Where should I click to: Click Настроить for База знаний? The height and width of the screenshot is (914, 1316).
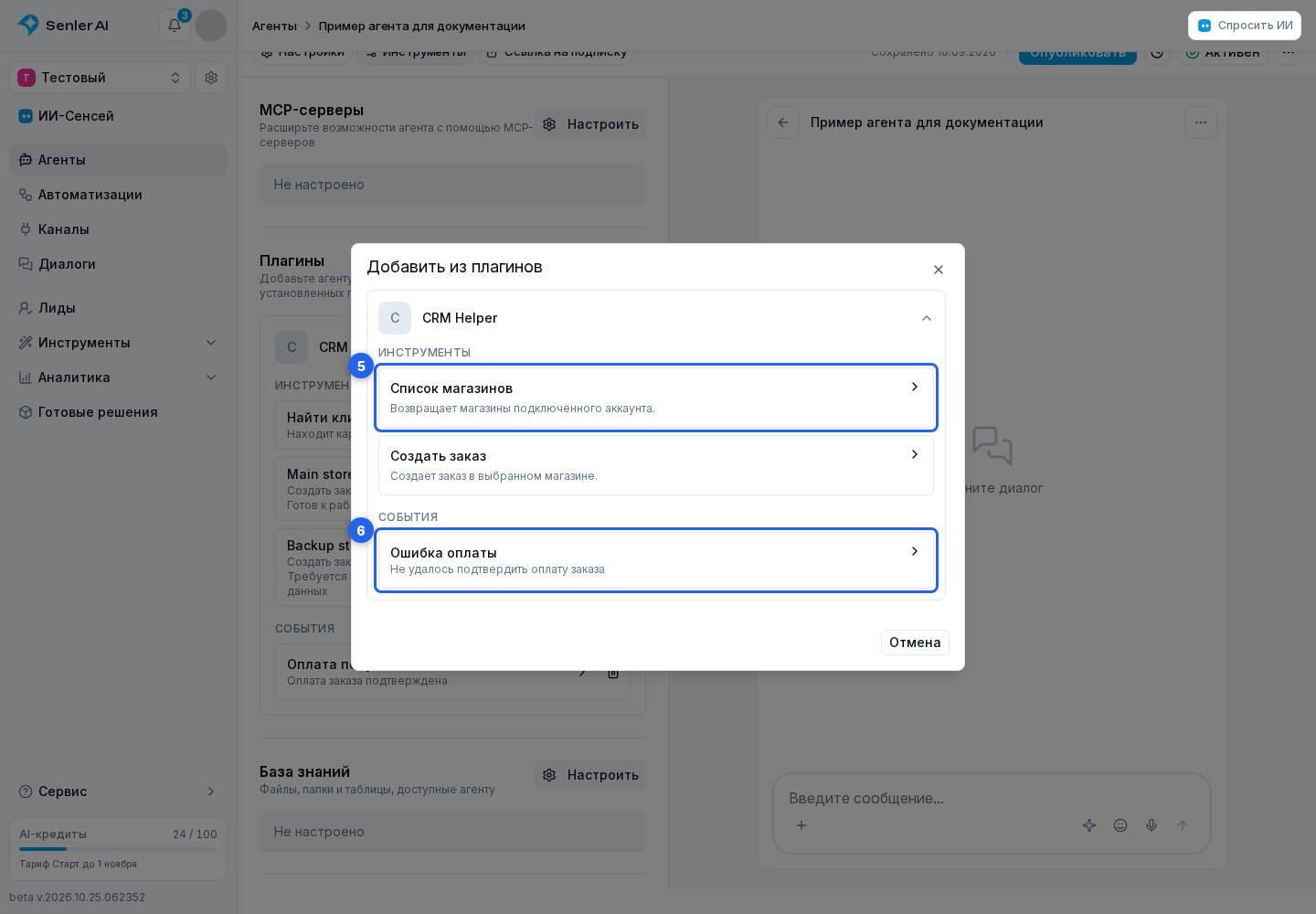click(590, 775)
